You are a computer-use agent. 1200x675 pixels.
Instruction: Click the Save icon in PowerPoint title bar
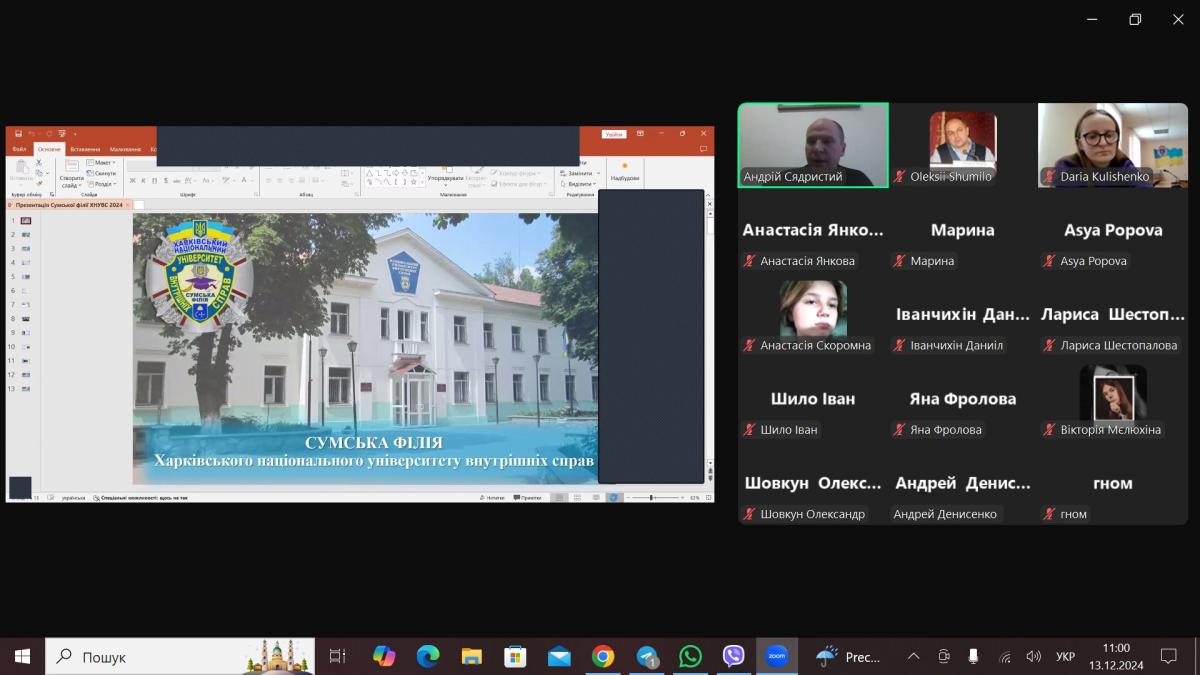click(x=18, y=134)
